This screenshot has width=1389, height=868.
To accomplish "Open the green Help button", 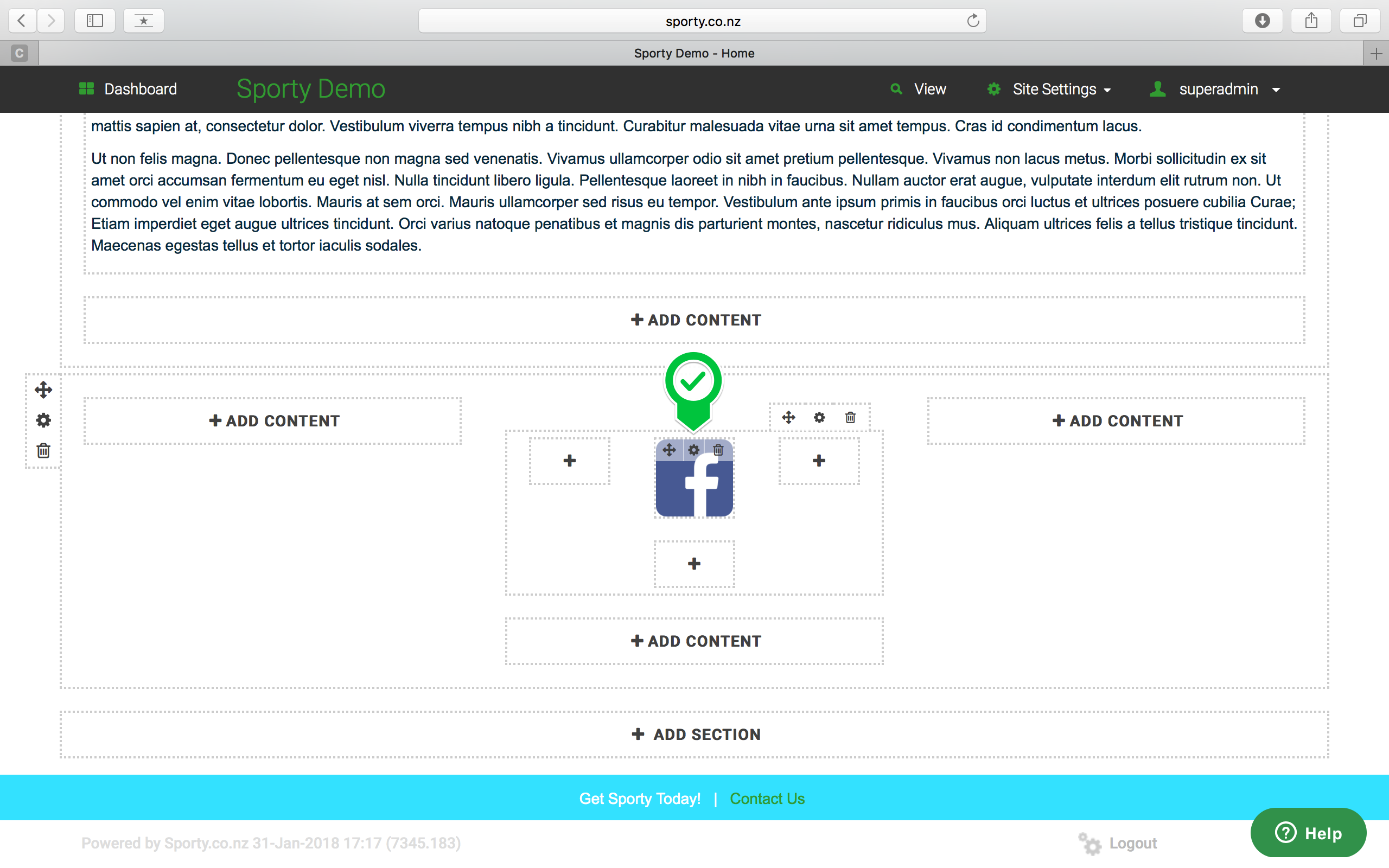I will tap(1308, 832).
